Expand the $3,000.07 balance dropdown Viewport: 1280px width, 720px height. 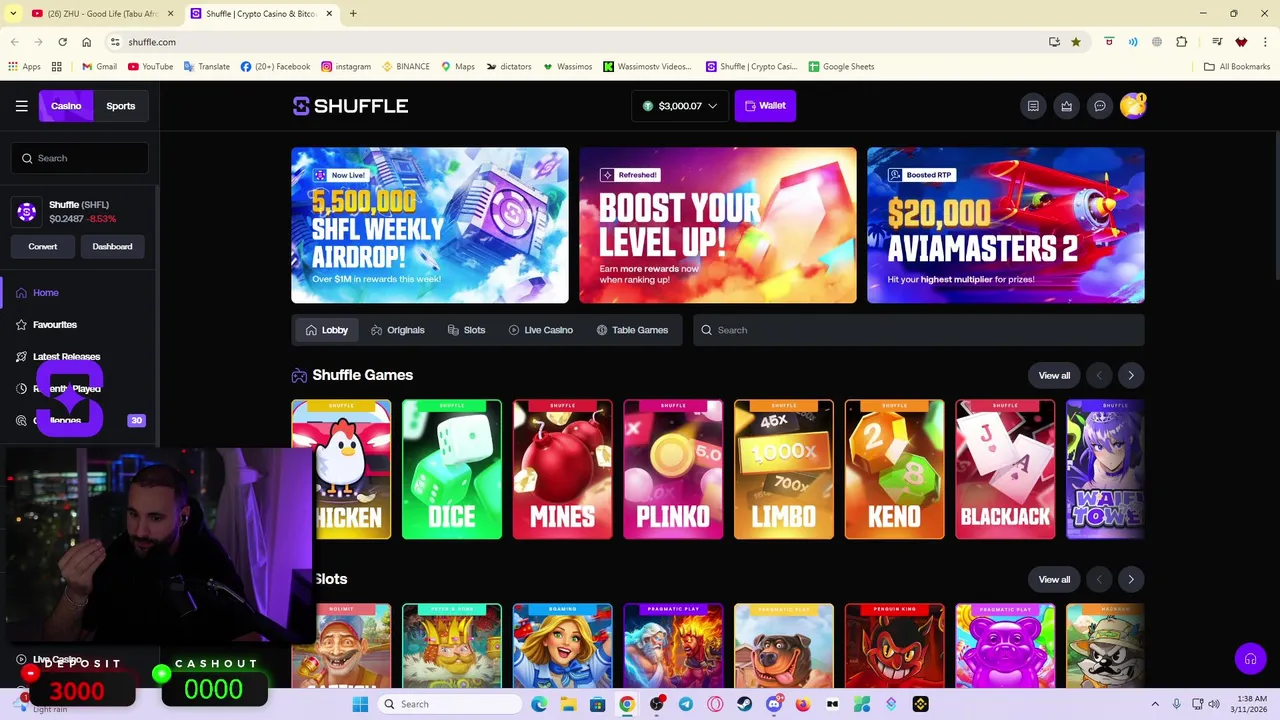(680, 106)
